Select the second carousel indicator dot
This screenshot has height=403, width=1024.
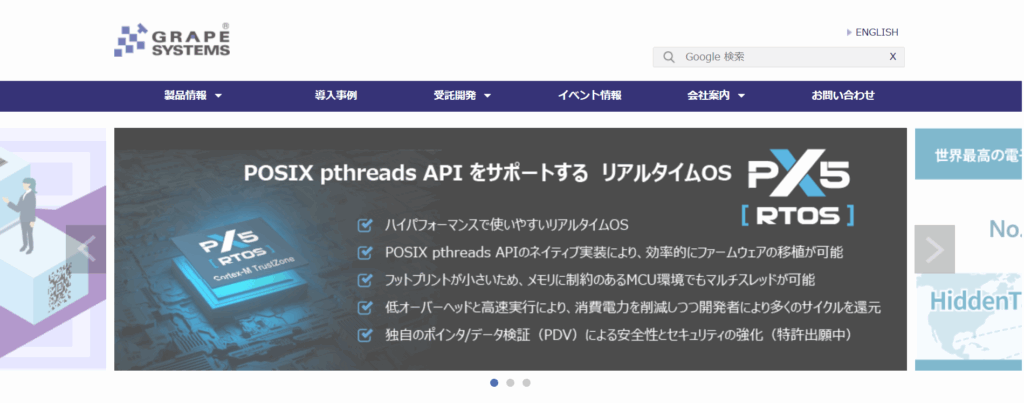pyautogui.click(x=510, y=382)
